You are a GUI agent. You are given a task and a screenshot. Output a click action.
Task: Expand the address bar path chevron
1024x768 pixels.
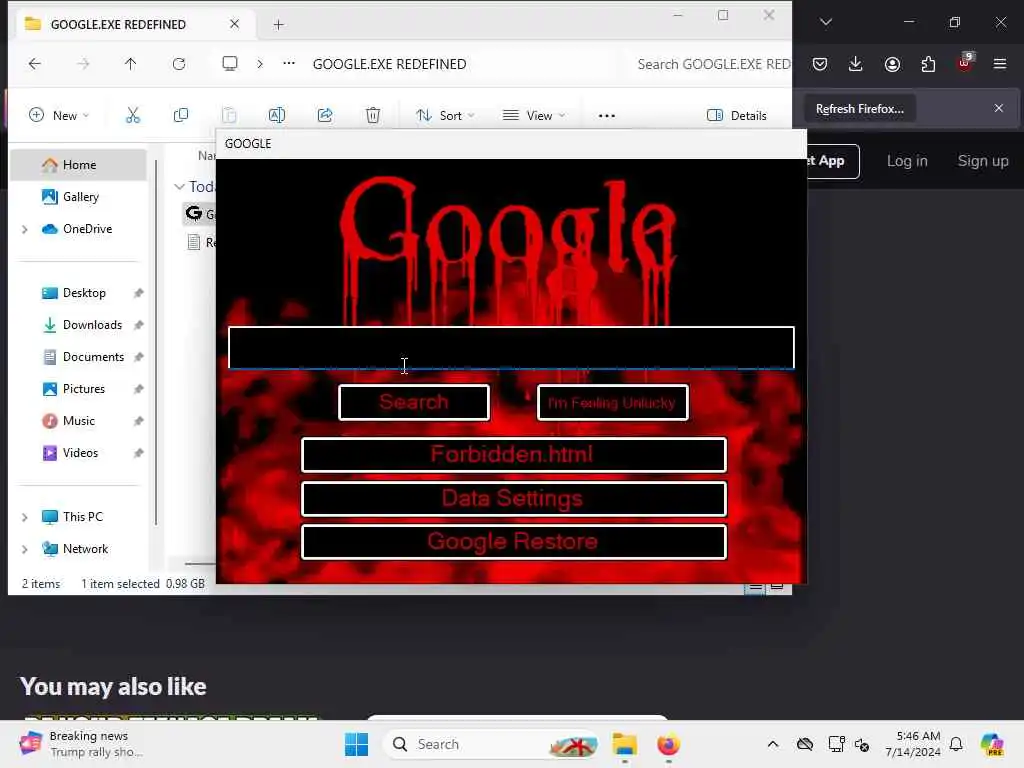[260, 63]
